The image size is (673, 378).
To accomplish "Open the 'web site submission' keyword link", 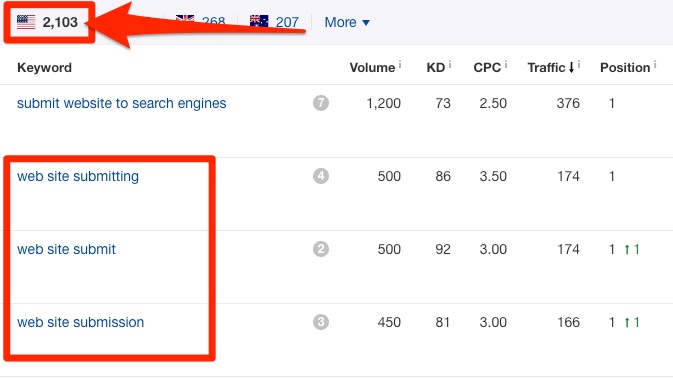I will tap(80, 322).
